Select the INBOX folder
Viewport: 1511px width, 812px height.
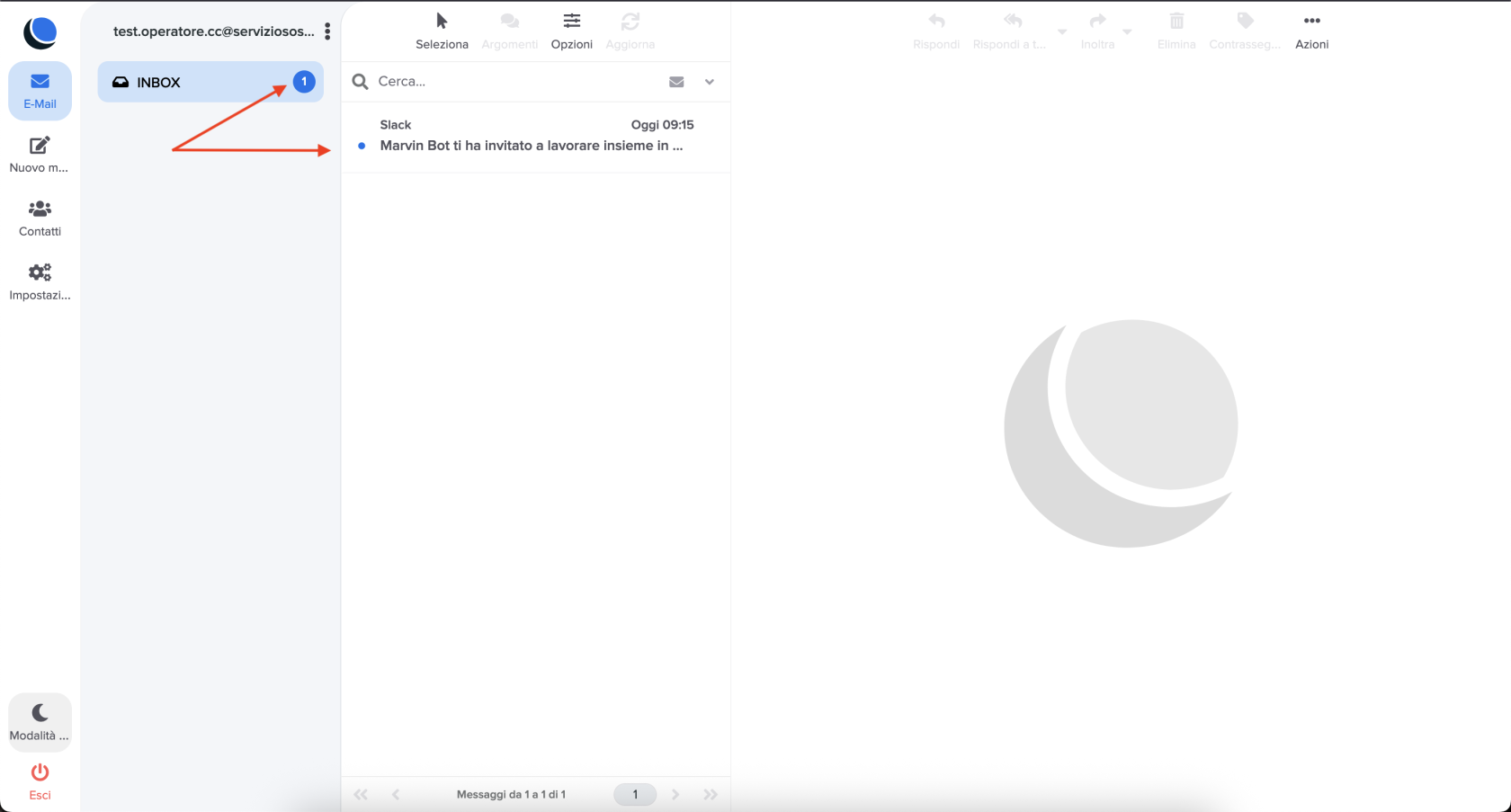(210, 82)
